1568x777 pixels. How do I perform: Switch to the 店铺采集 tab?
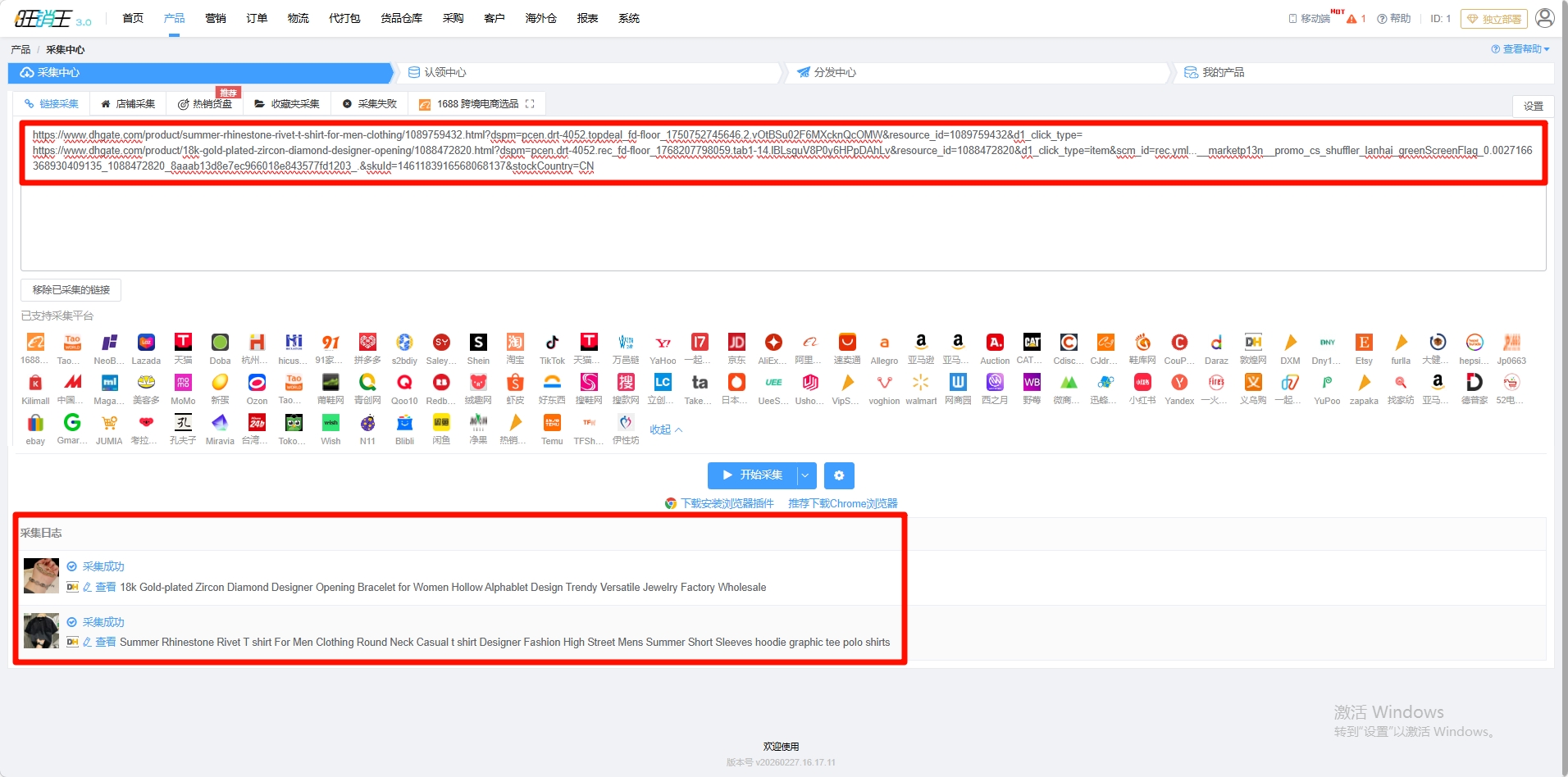click(x=128, y=104)
